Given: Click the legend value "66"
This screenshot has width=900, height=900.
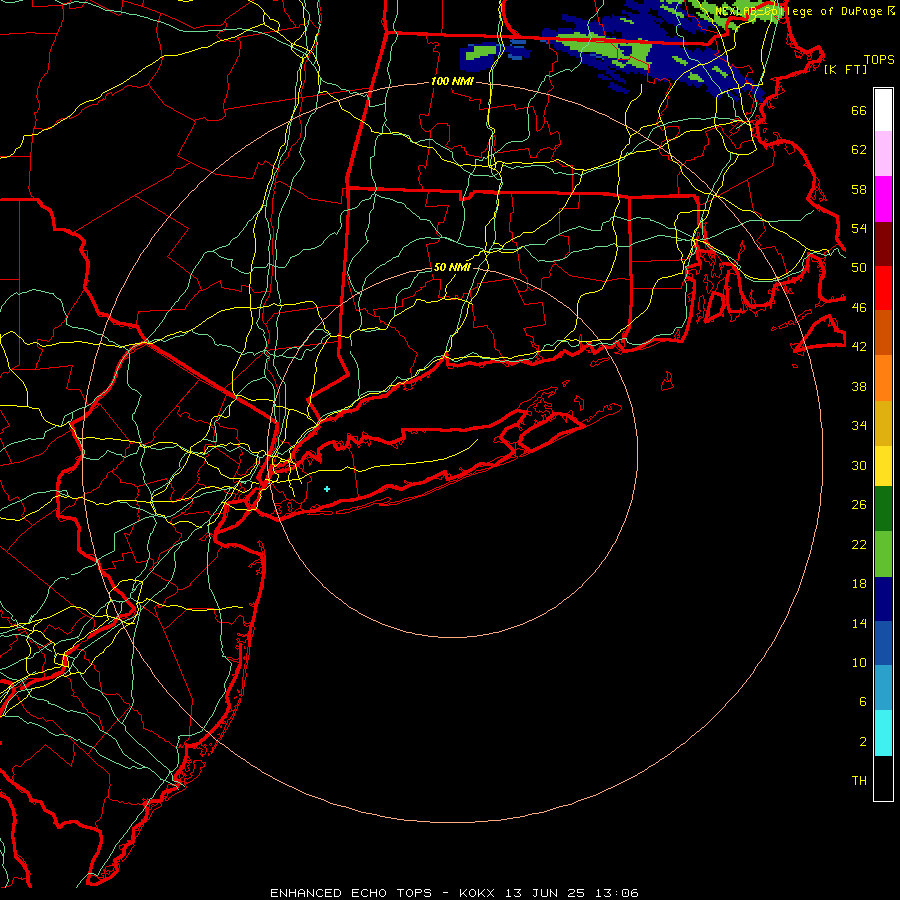Looking at the screenshot, I should [859, 110].
